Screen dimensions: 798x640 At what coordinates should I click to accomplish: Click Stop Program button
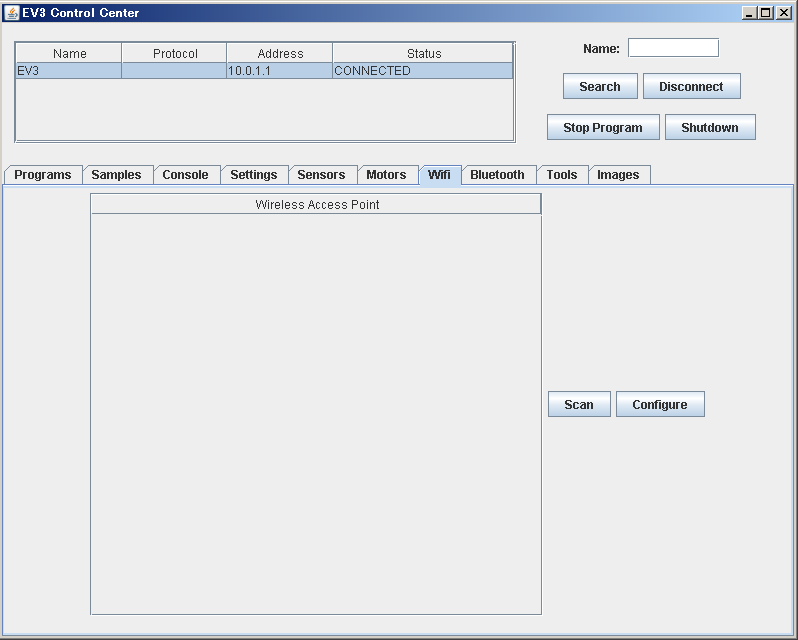tap(603, 127)
